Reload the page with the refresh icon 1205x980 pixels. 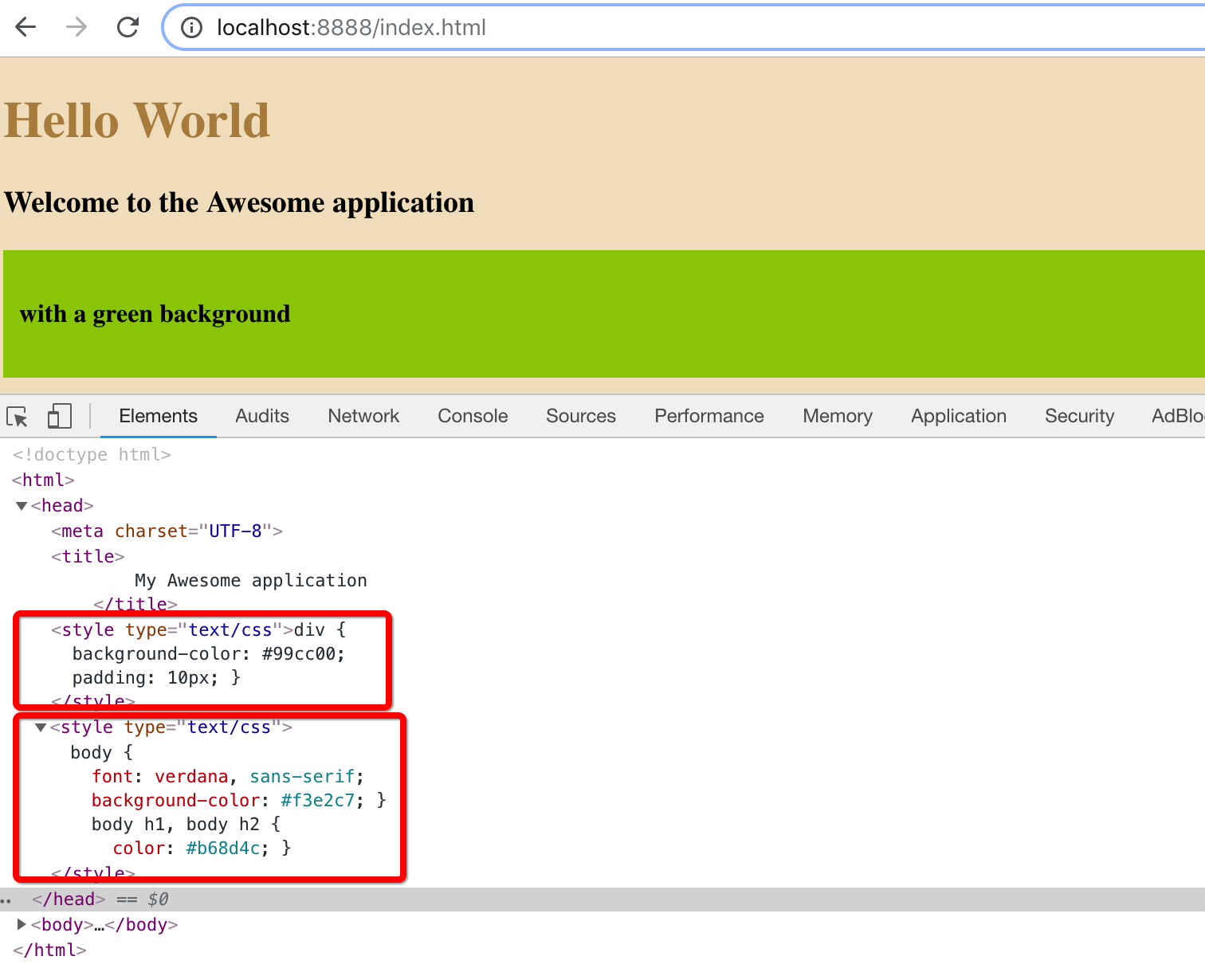(x=128, y=27)
